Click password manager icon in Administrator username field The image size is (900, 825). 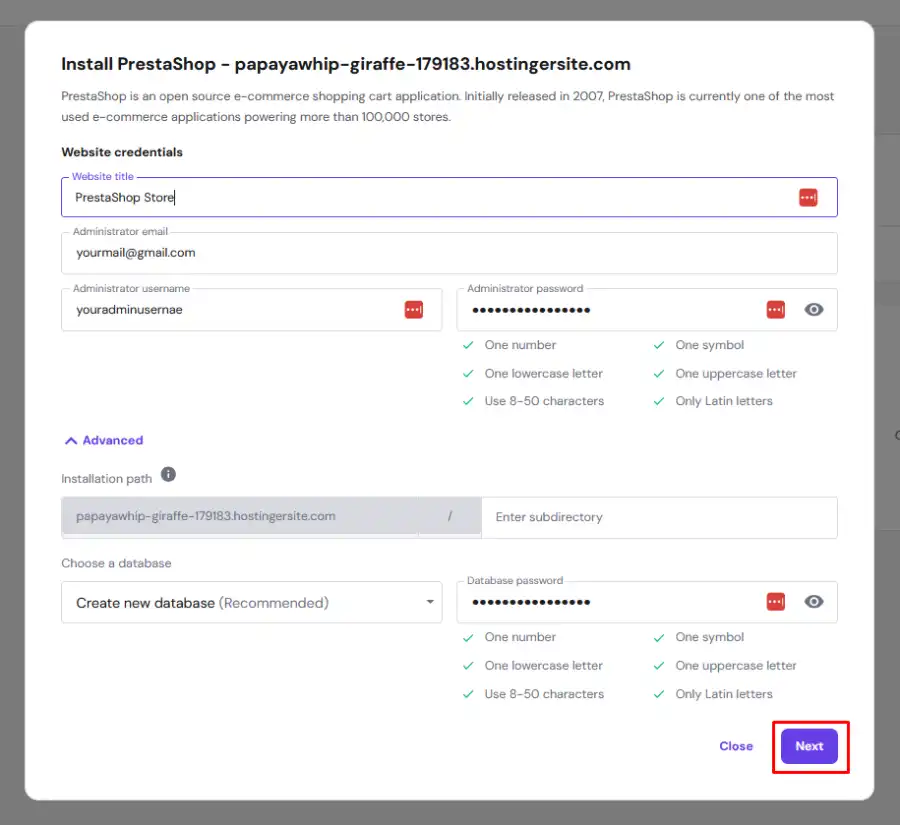[x=413, y=309]
